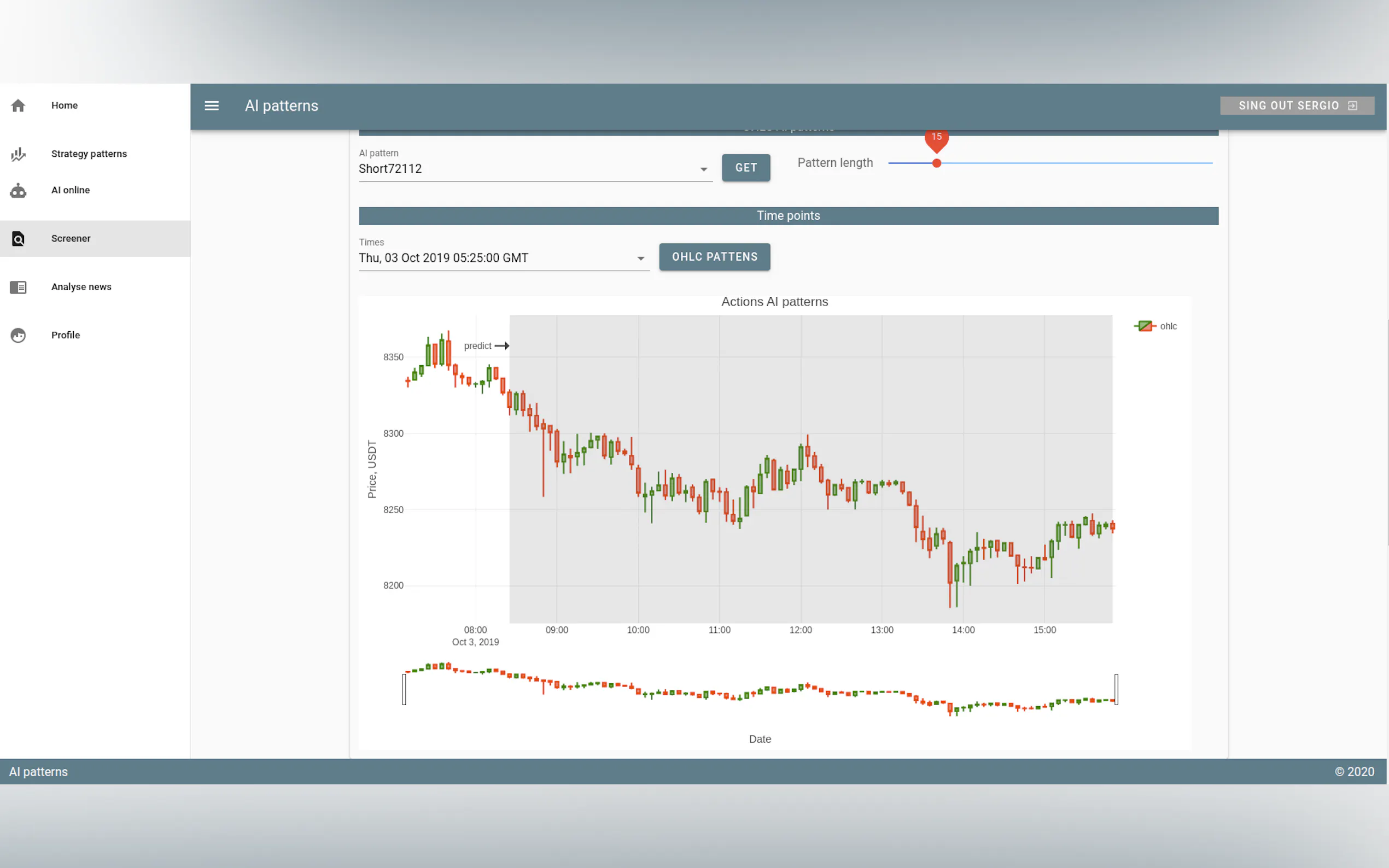
Task: Click the left range slider handle
Action: pyautogui.click(x=404, y=689)
